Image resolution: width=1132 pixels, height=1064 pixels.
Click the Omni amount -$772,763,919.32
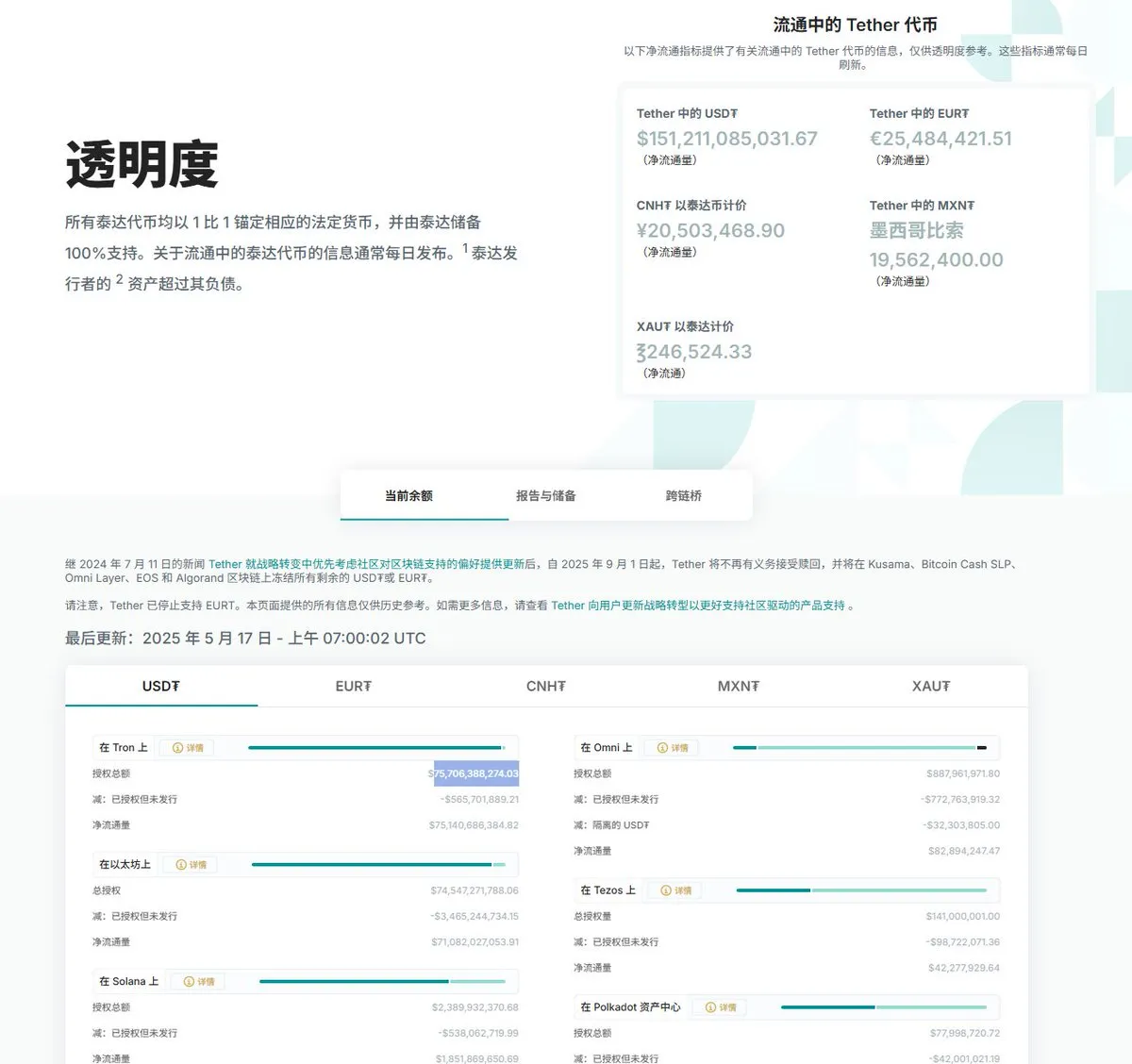click(x=960, y=800)
